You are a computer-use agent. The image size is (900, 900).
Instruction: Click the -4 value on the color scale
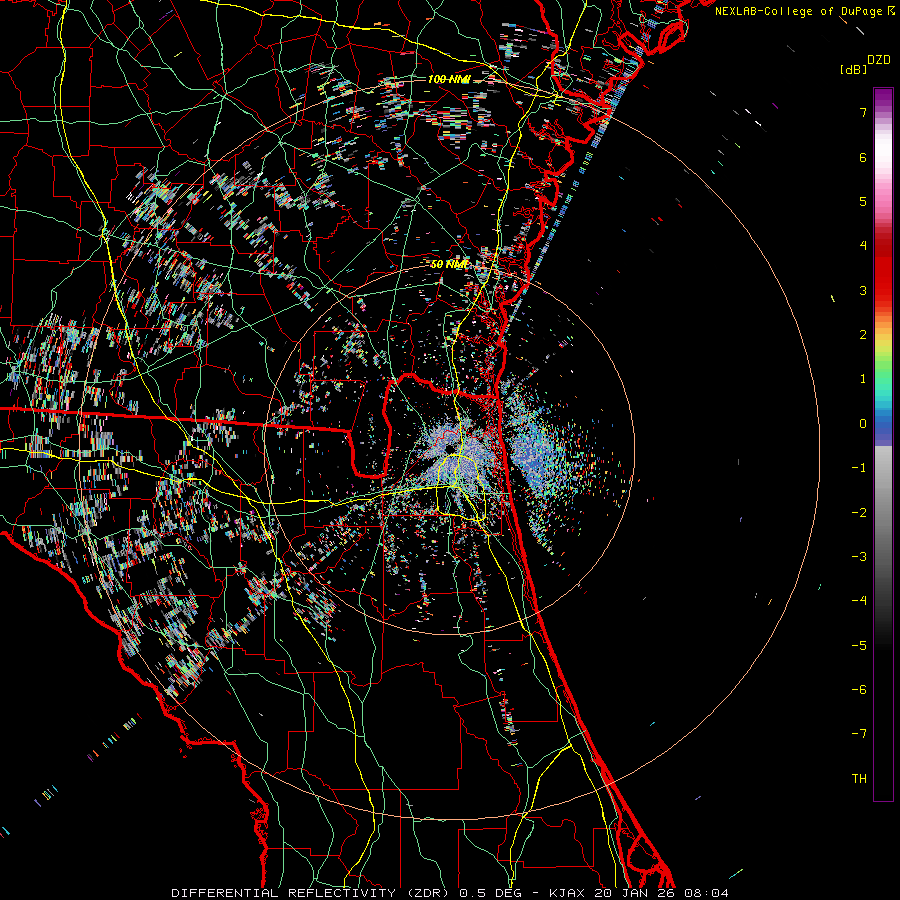tap(859, 601)
